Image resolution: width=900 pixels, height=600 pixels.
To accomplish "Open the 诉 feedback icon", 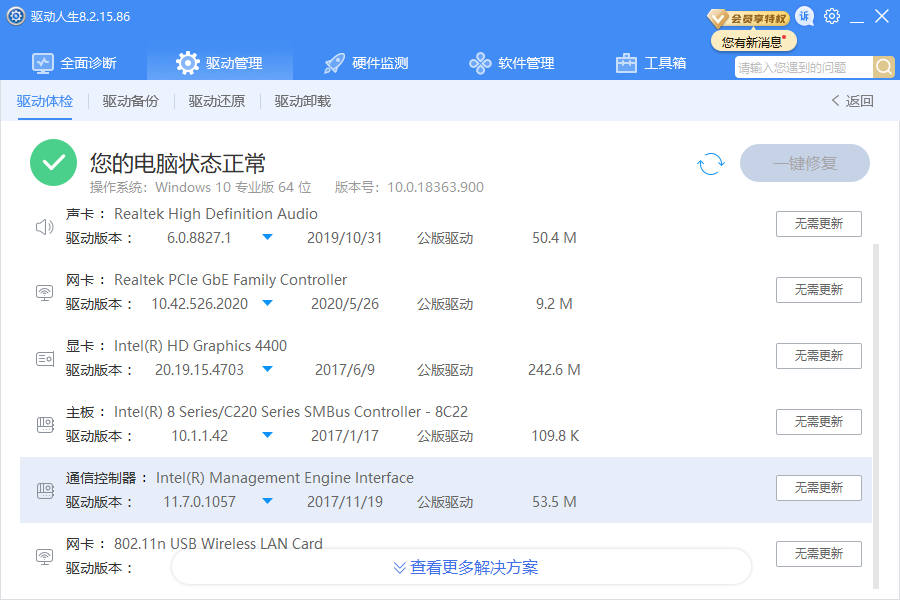I will (805, 17).
